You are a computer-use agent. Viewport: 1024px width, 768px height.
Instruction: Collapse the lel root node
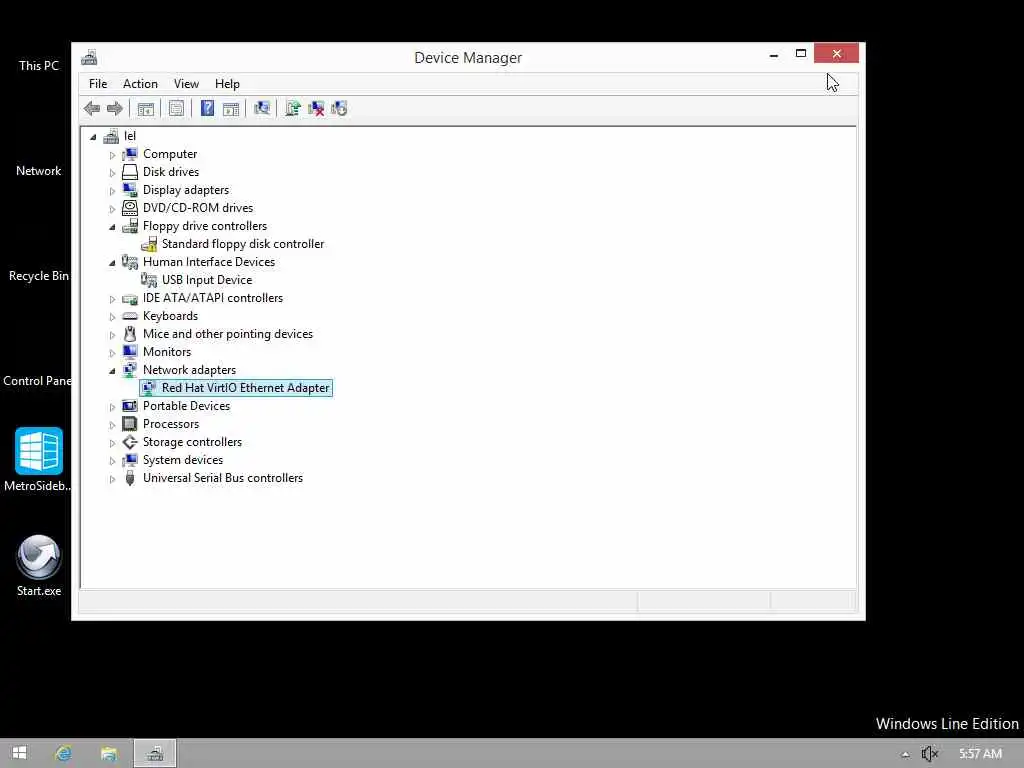[93, 136]
